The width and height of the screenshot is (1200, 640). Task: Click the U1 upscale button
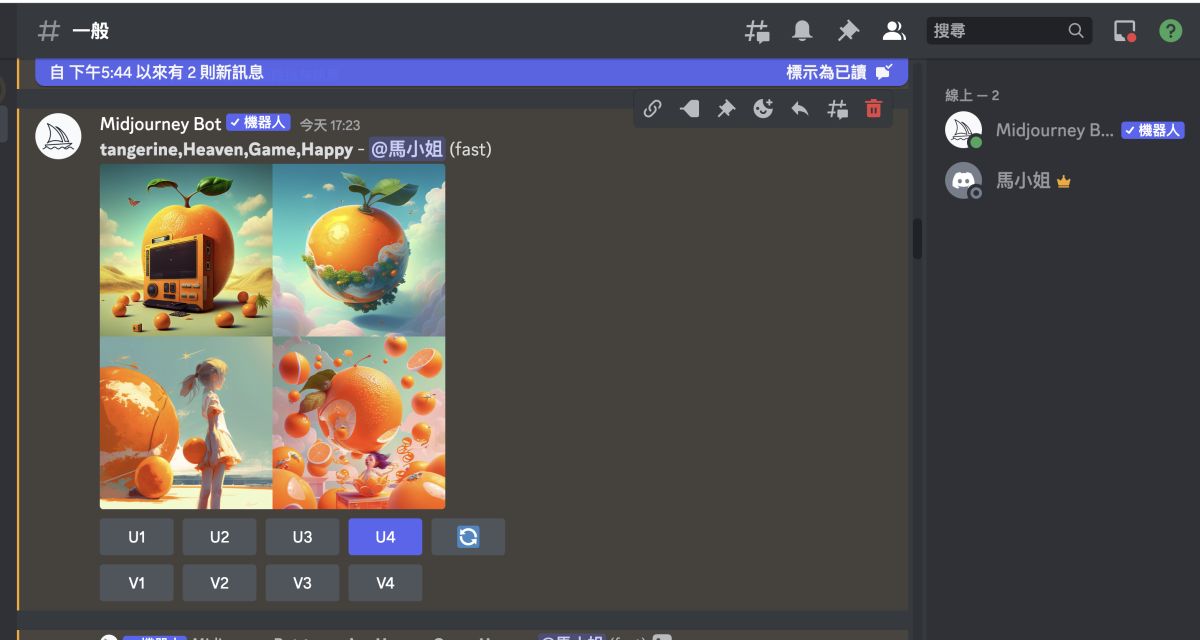point(137,537)
